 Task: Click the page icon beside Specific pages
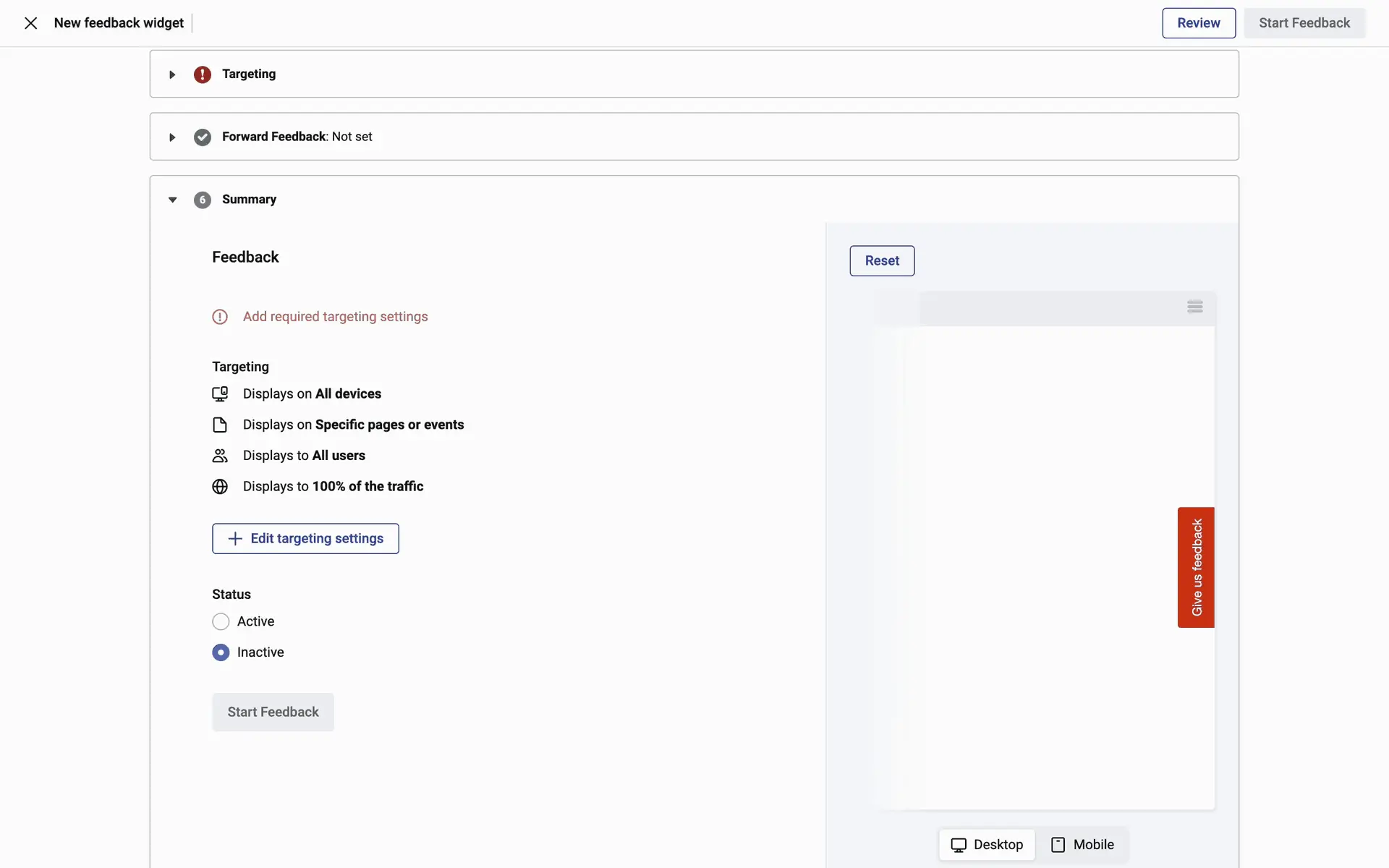[220, 425]
